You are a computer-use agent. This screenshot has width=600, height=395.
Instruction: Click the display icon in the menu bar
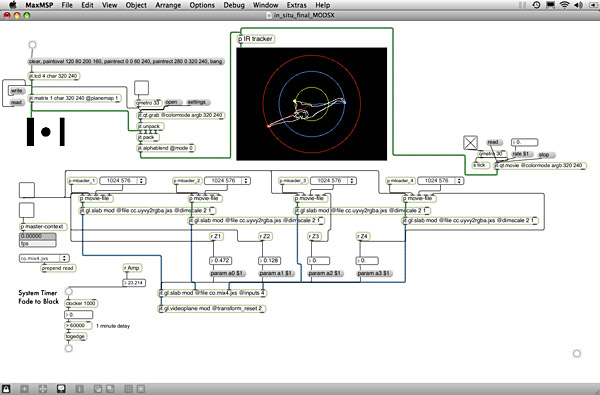pyautogui.click(x=550, y=5)
